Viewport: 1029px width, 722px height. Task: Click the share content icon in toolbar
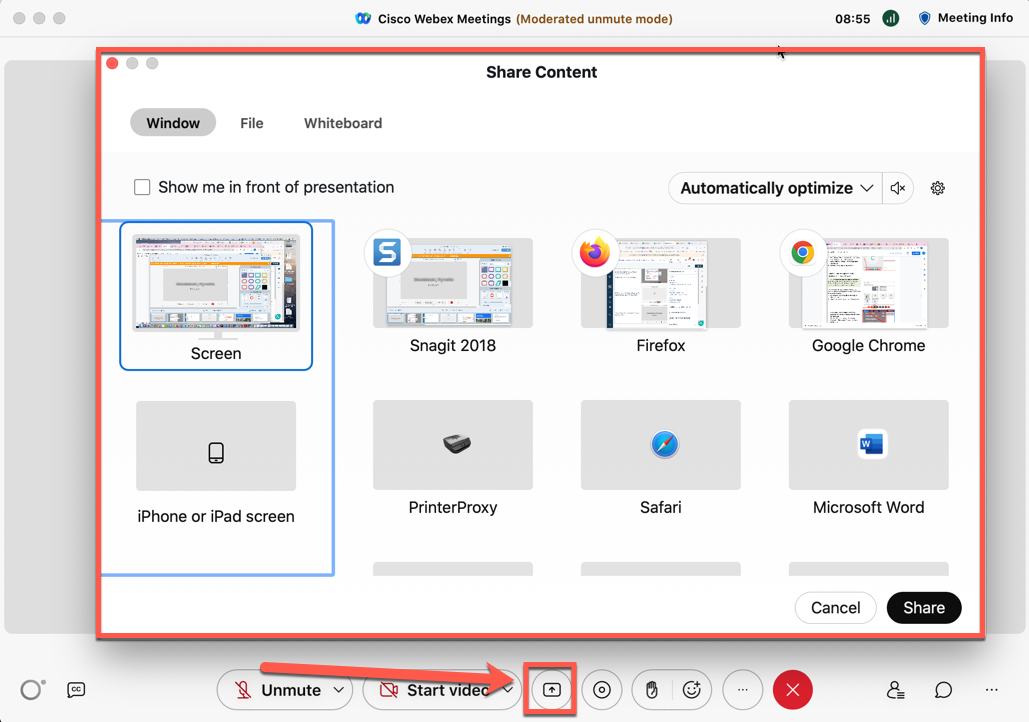(x=551, y=690)
